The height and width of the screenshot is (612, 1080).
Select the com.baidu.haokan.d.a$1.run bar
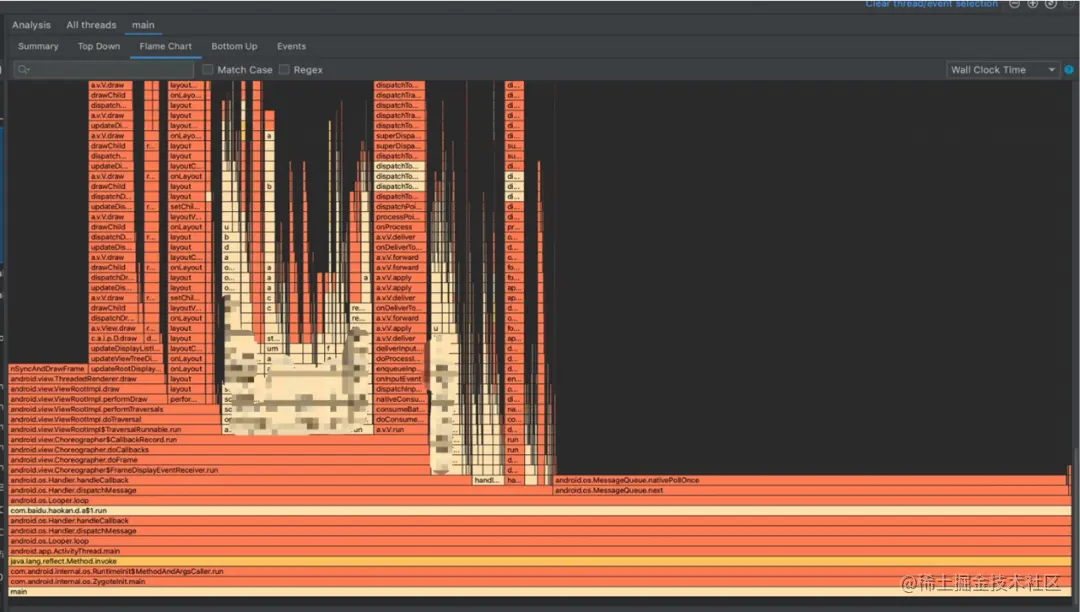click(539, 511)
